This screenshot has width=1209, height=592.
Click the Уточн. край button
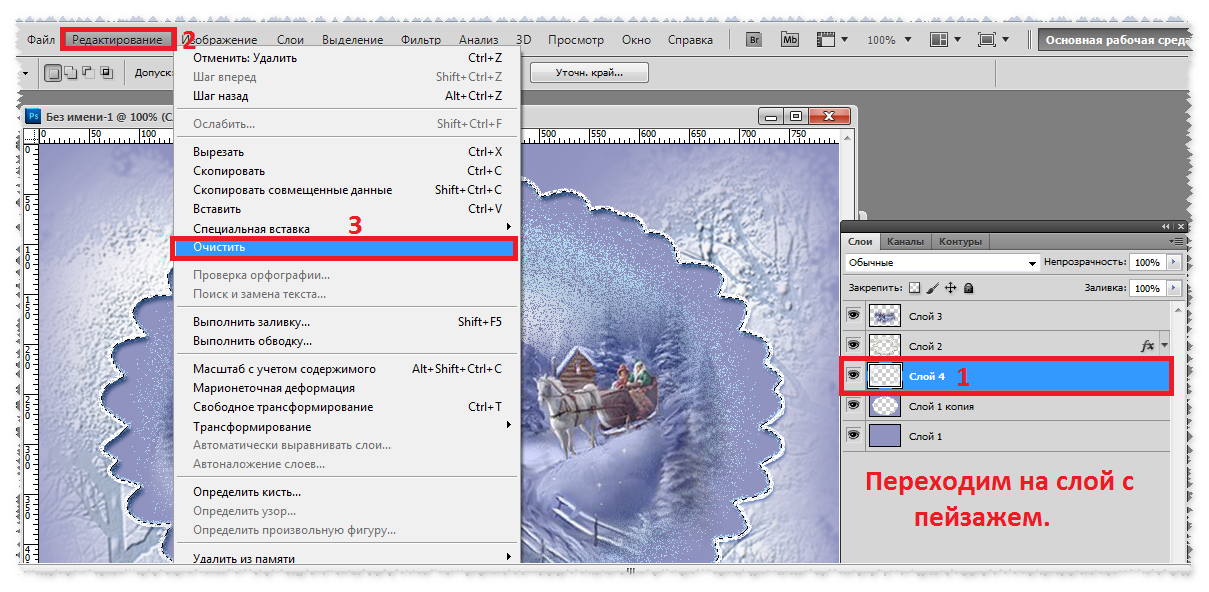[589, 72]
